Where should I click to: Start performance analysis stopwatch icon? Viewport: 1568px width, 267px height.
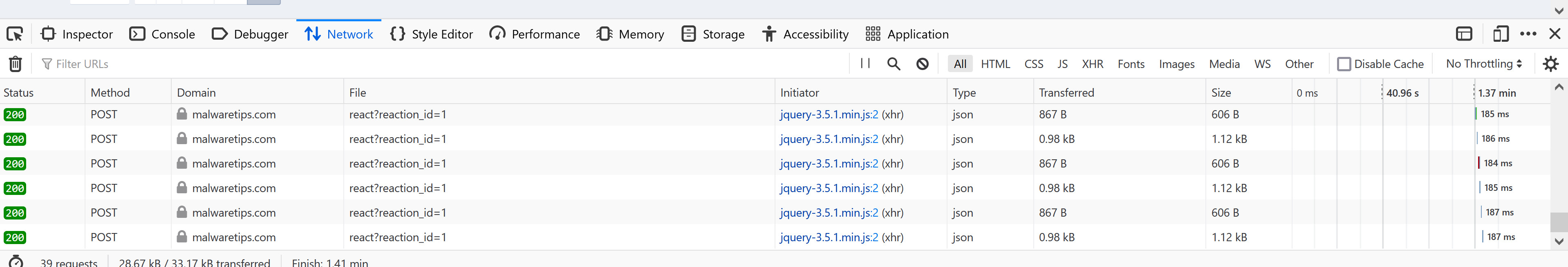click(16, 262)
